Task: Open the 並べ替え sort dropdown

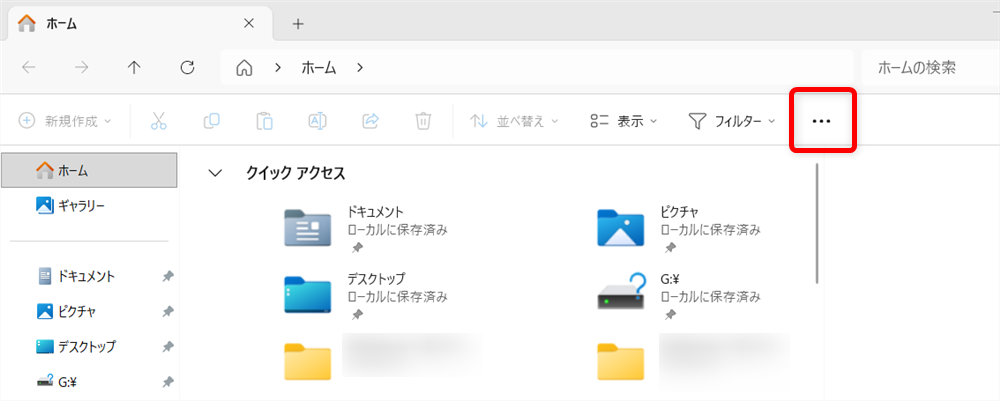Action: click(x=514, y=121)
